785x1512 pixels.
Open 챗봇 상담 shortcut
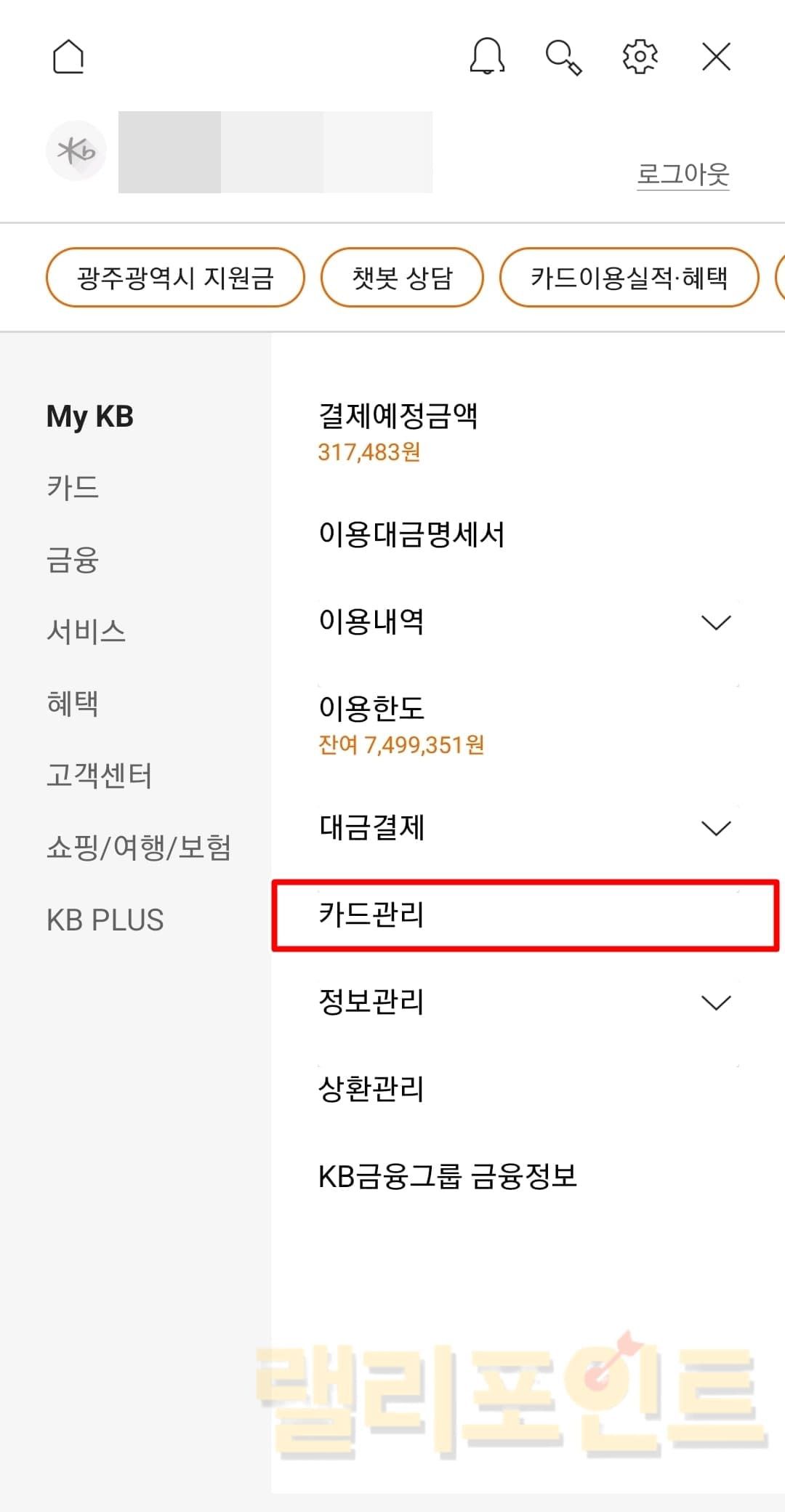pos(402,278)
